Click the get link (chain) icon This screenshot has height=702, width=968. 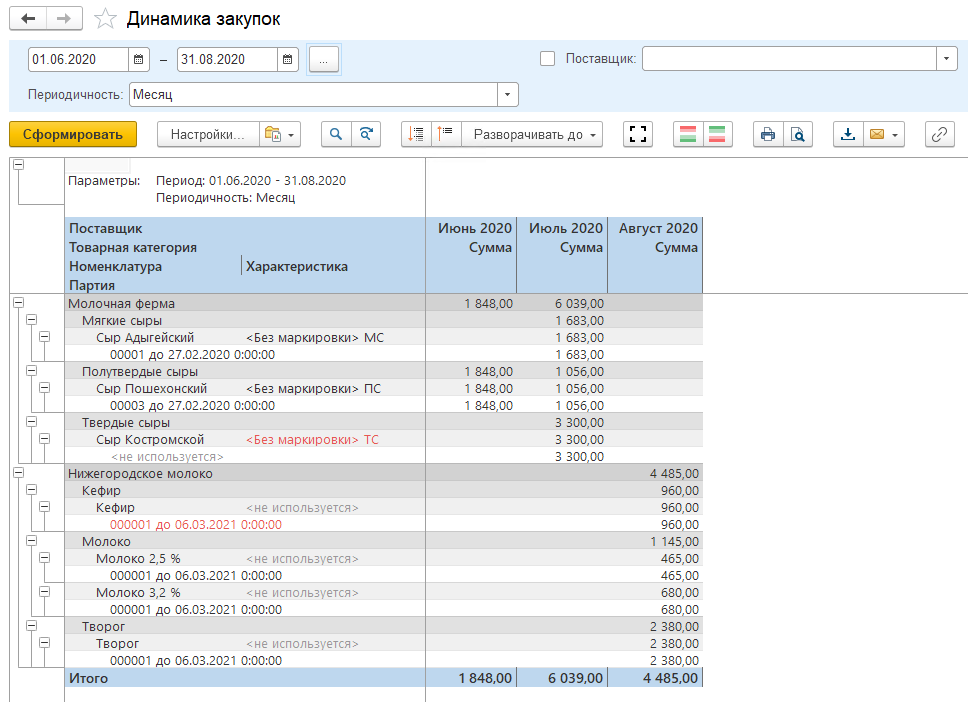click(940, 134)
